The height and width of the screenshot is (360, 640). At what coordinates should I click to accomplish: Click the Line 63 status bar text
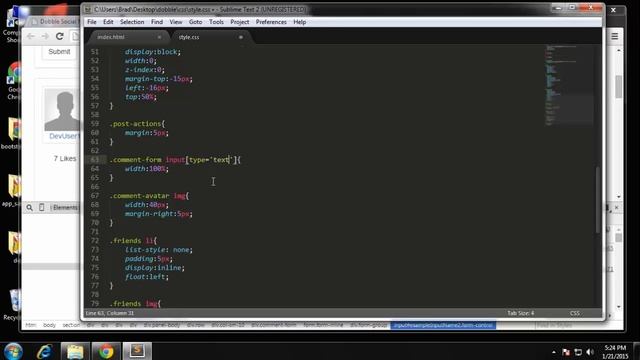pyautogui.click(x=109, y=313)
